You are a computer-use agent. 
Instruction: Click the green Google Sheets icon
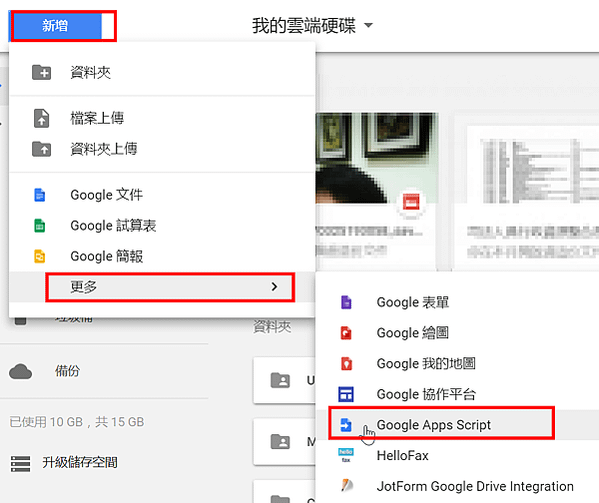point(40,225)
